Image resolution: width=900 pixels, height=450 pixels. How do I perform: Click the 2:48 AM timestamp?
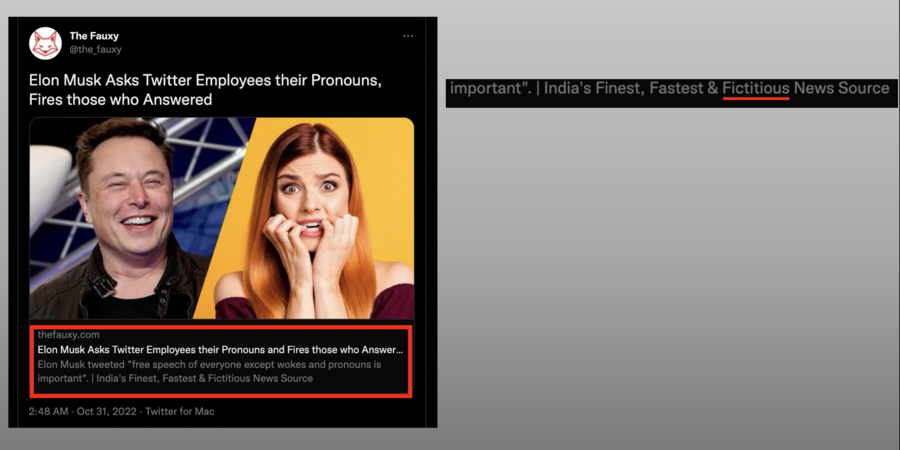click(x=48, y=411)
